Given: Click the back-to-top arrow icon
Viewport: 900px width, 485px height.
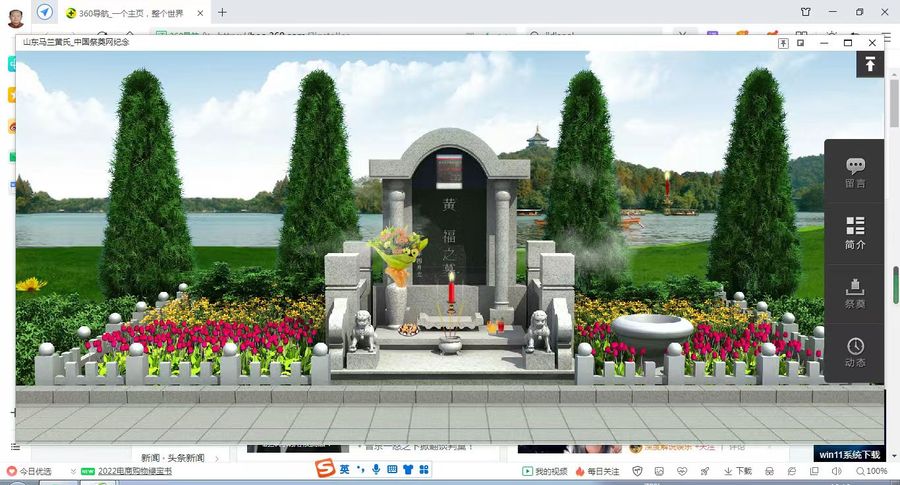Looking at the screenshot, I should tap(870, 64).
